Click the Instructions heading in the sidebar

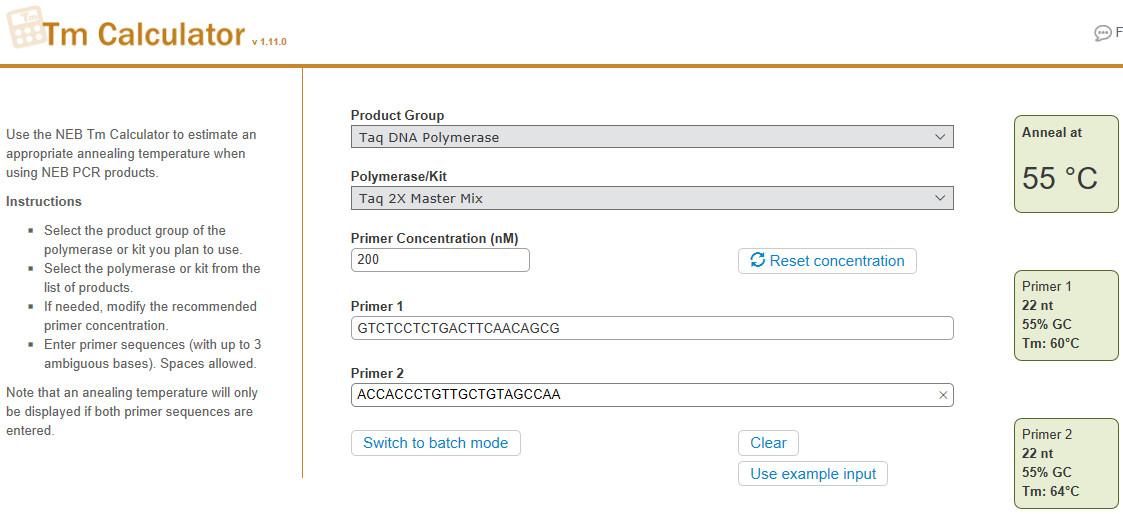click(x=44, y=201)
